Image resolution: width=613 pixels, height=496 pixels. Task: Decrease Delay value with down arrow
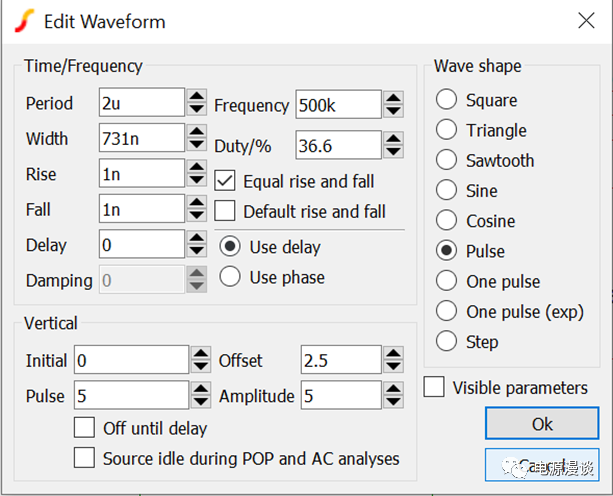pos(198,251)
